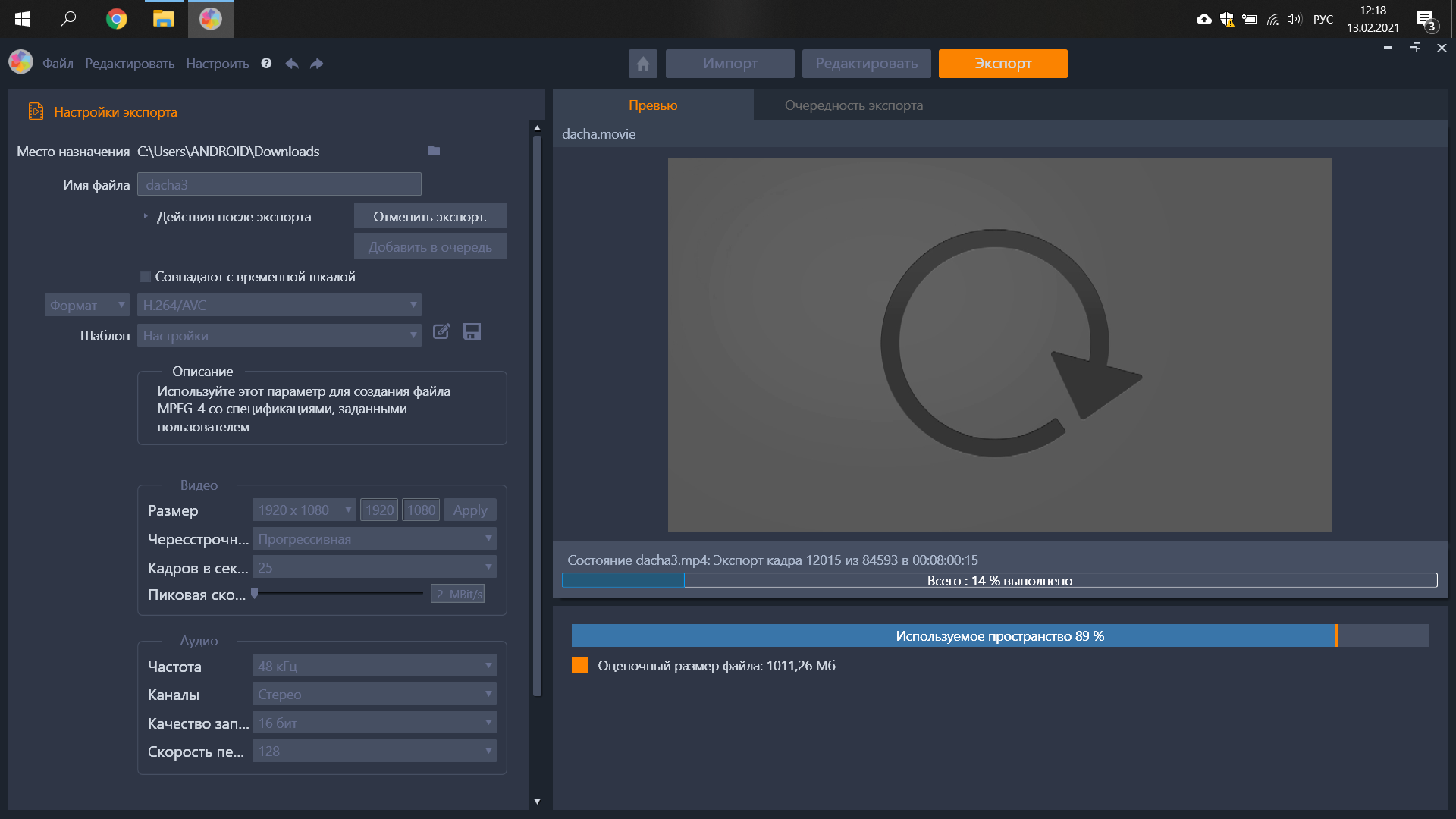The image size is (1456, 819).
Task: Adjust the peak bitrate slider handle
Action: [x=255, y=593]
